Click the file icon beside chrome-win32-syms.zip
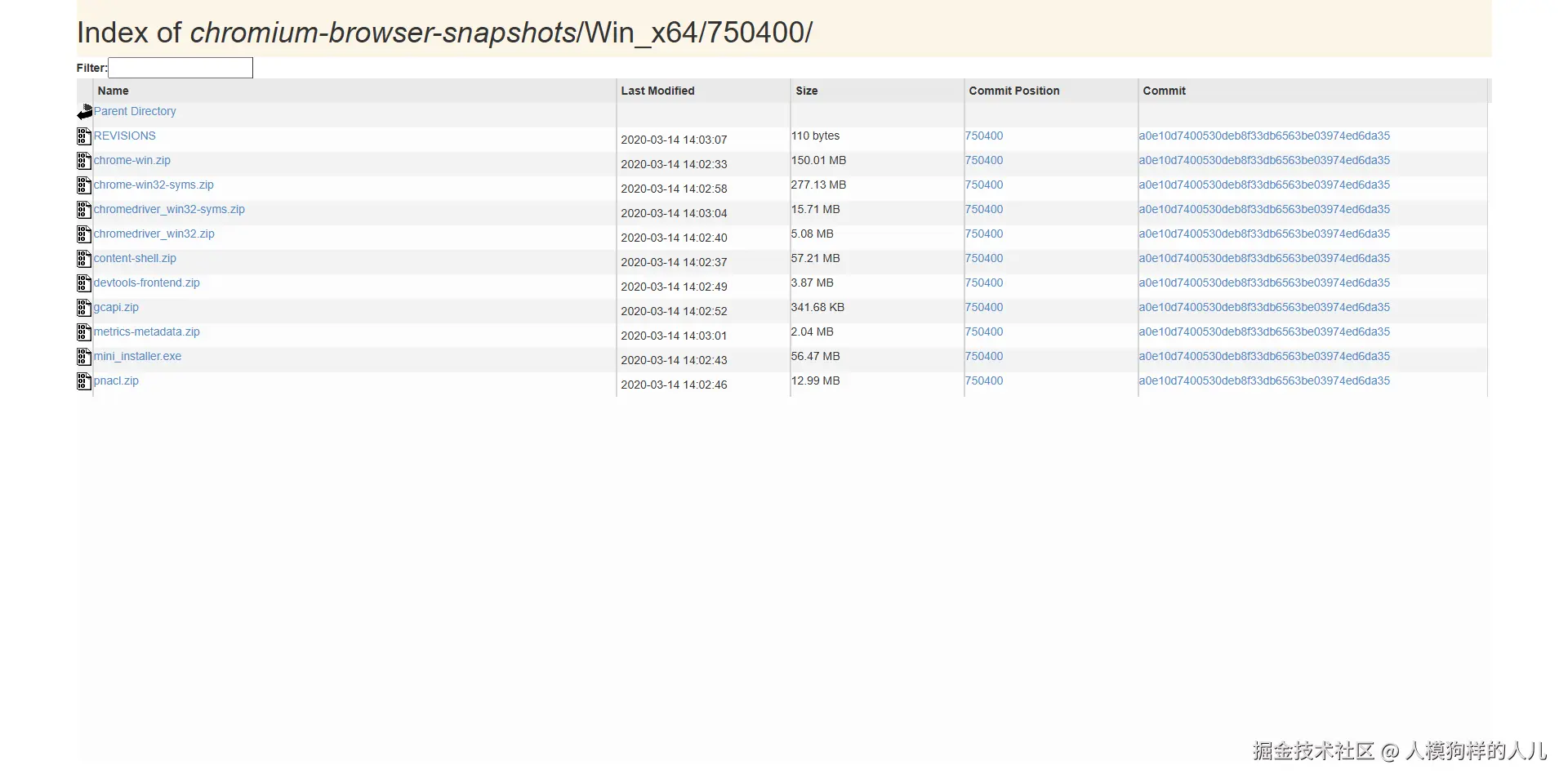This screenshot has width=1568, height=783. pyautogui.click(x=83, y=185)
